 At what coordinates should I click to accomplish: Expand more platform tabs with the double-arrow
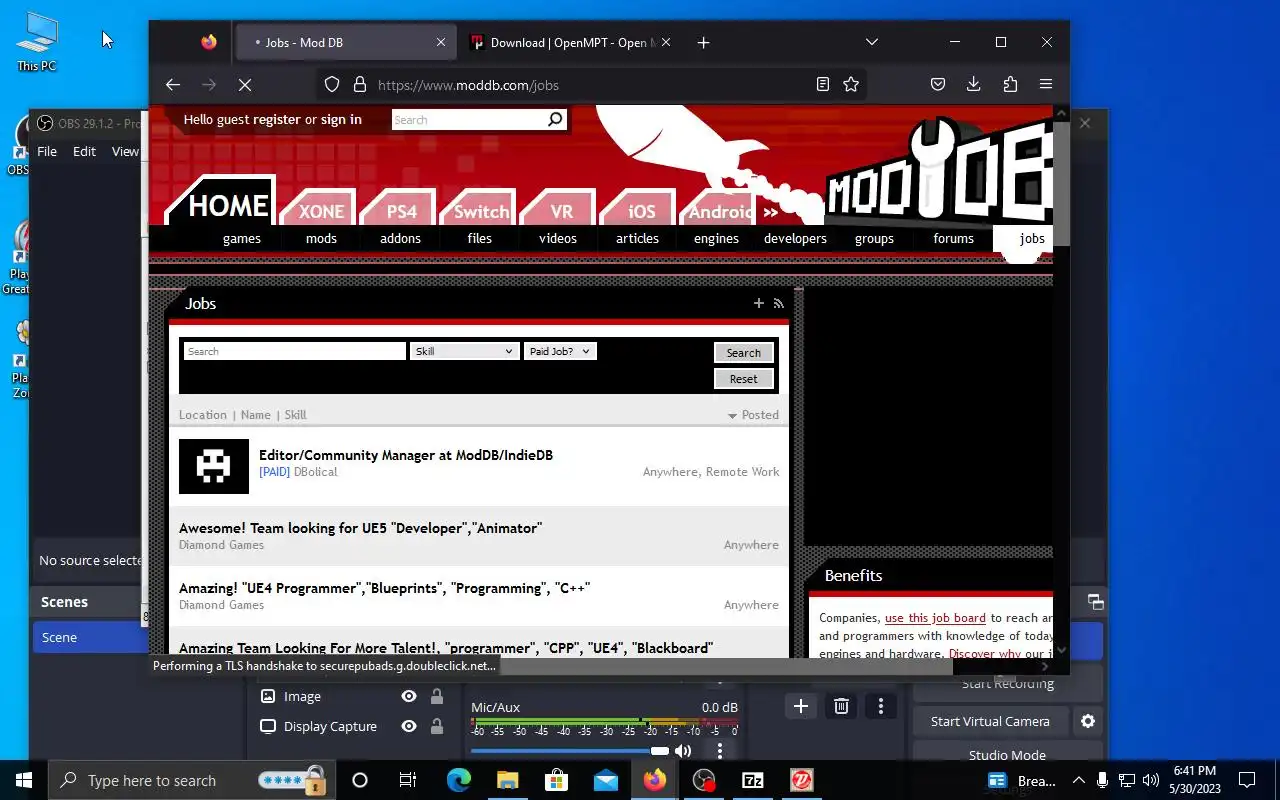tap(770, 212)
